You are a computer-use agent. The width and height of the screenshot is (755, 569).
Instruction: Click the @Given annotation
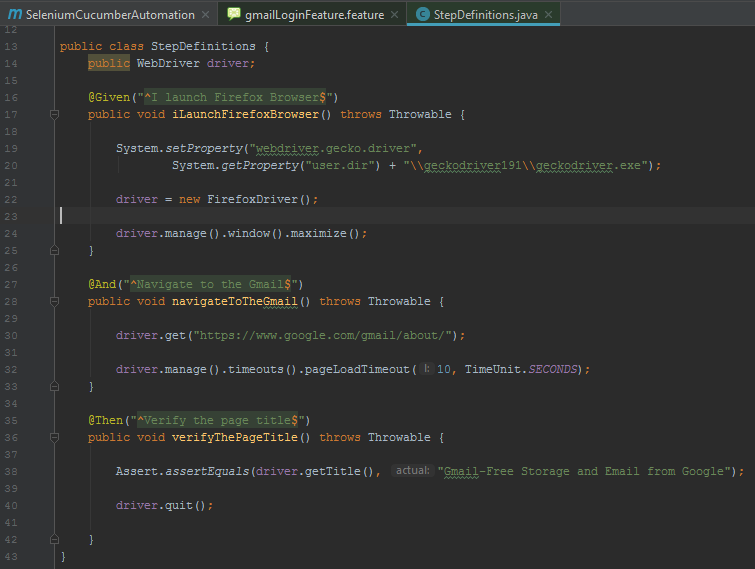pos(109,97)
